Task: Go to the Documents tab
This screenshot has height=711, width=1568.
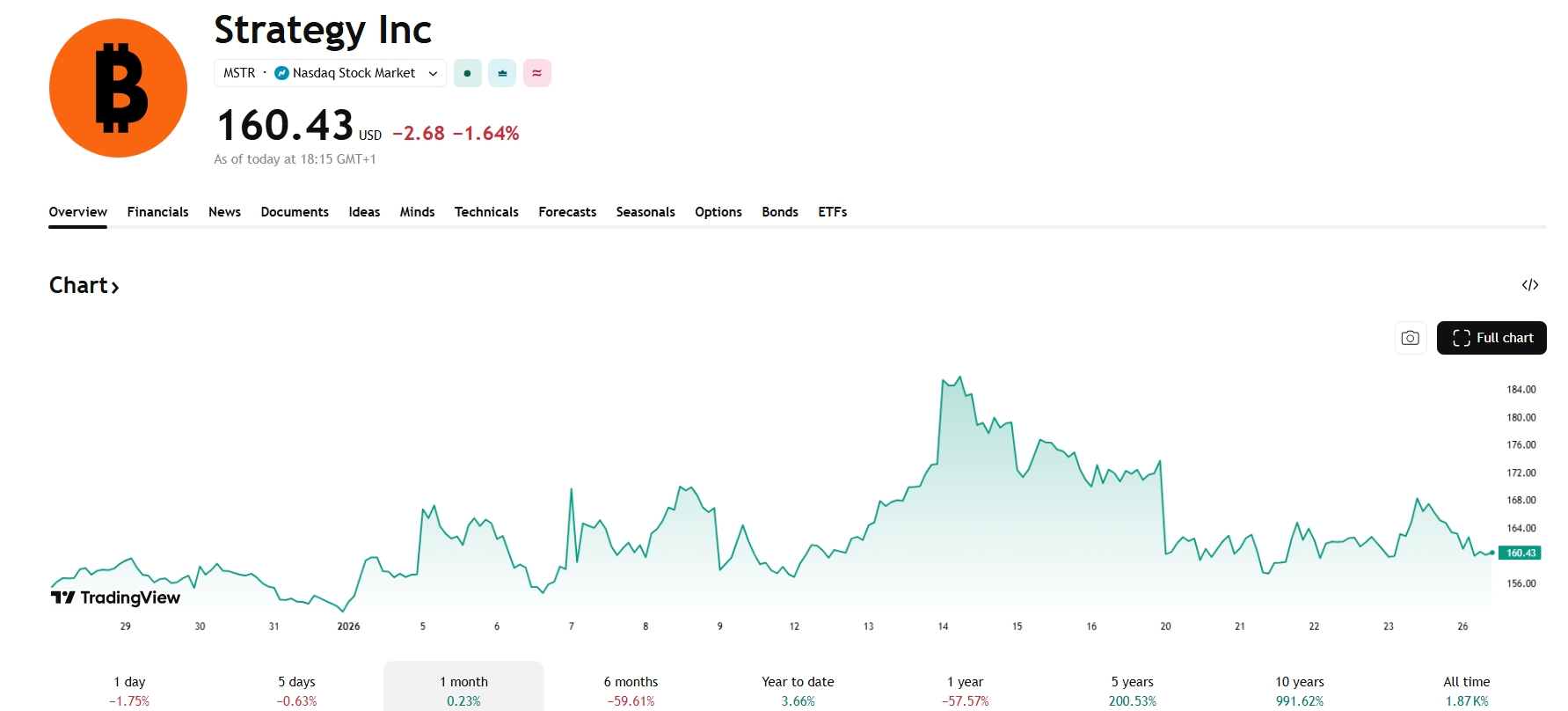Action: [295, 212]
